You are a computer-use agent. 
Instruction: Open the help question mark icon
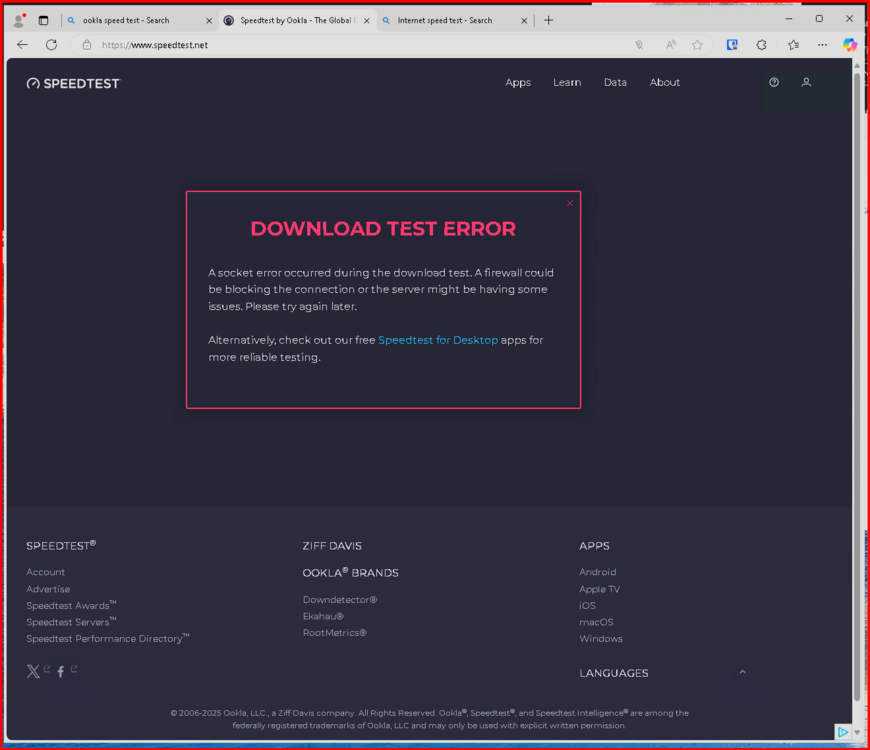[774, 82]
